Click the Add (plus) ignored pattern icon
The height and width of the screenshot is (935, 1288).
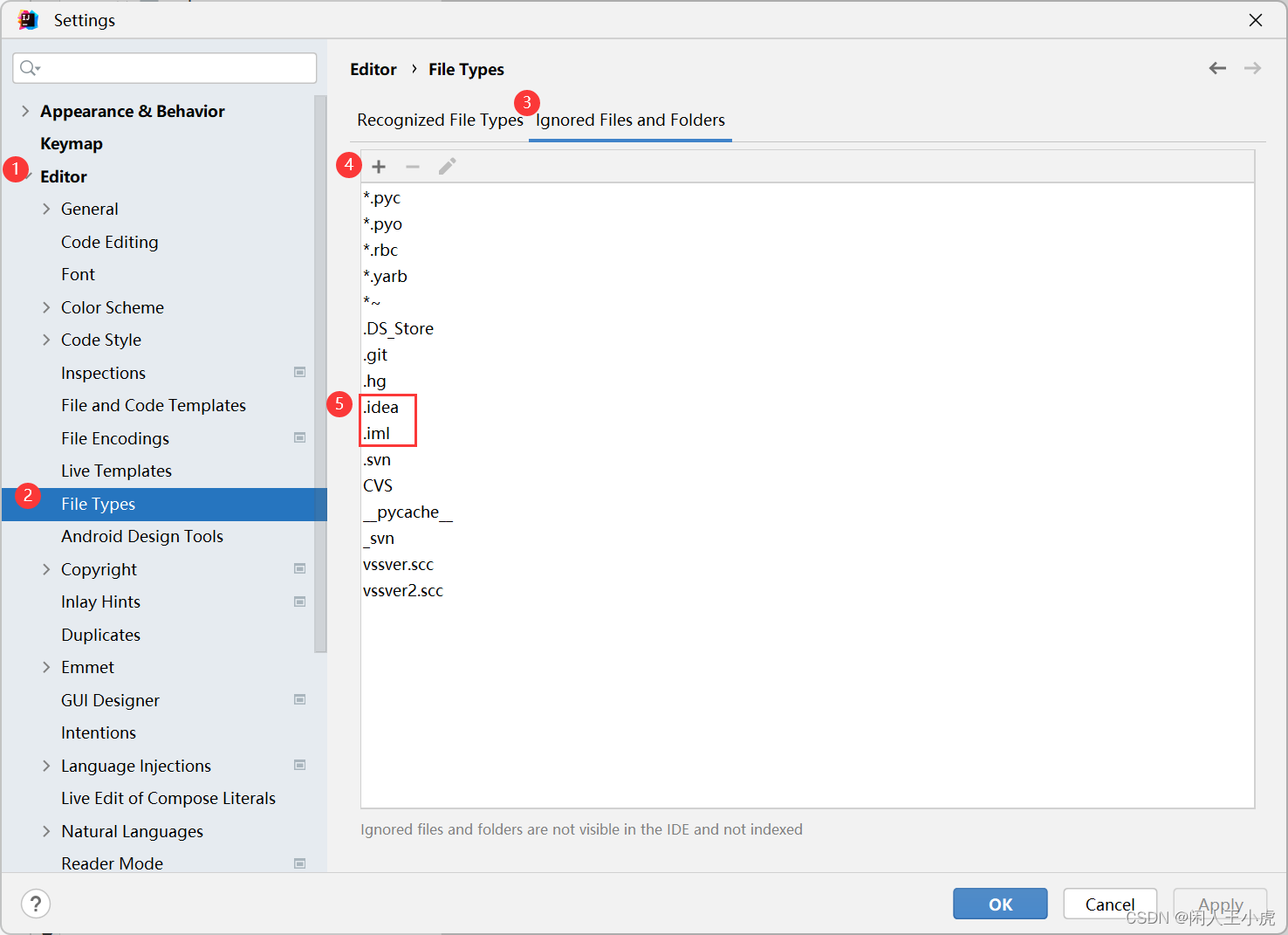point(379,167)
